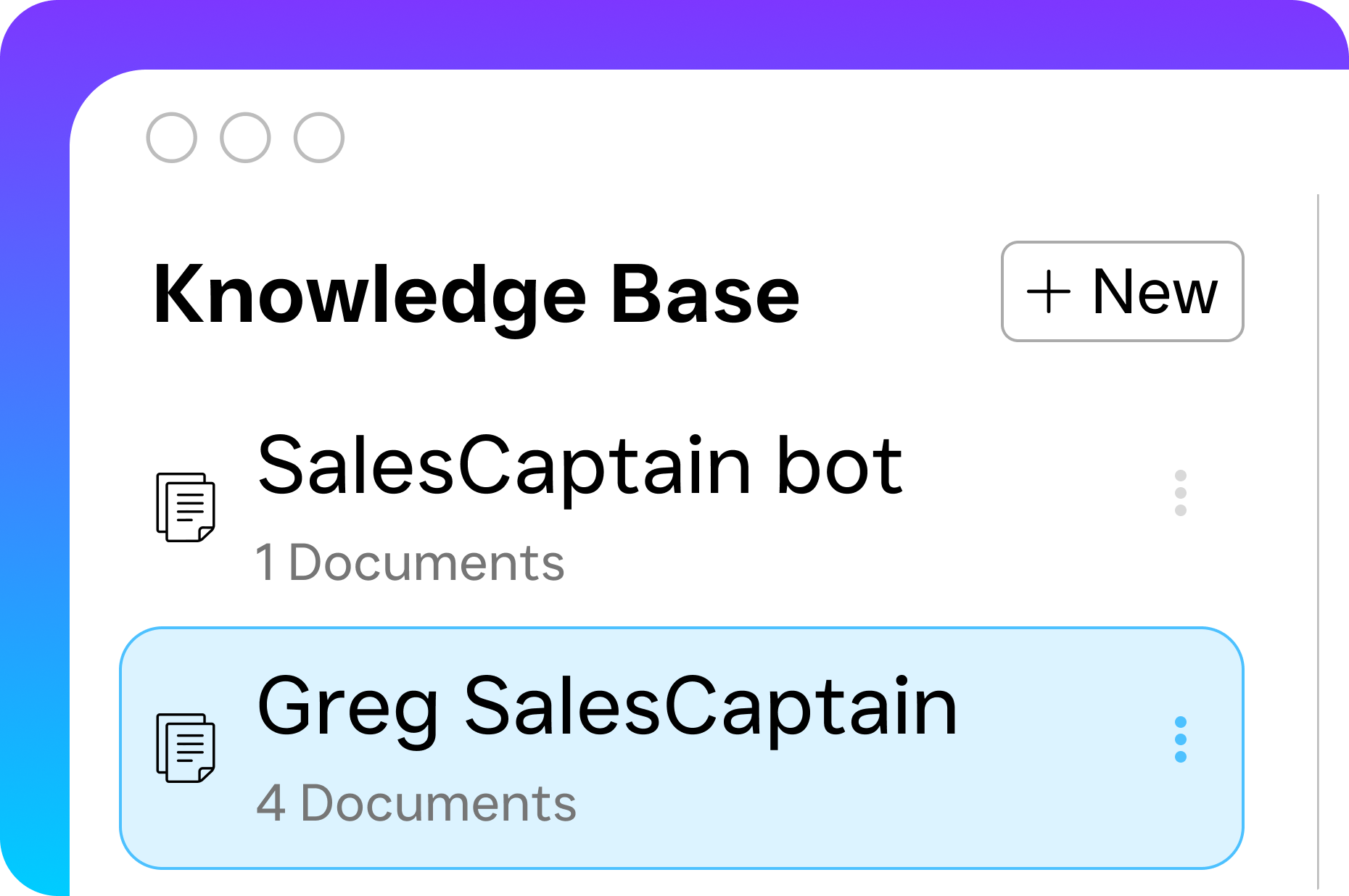The image size is (1349, 896).
Task: Click the plus icon inside the New button
Action: click(1050, 292)
